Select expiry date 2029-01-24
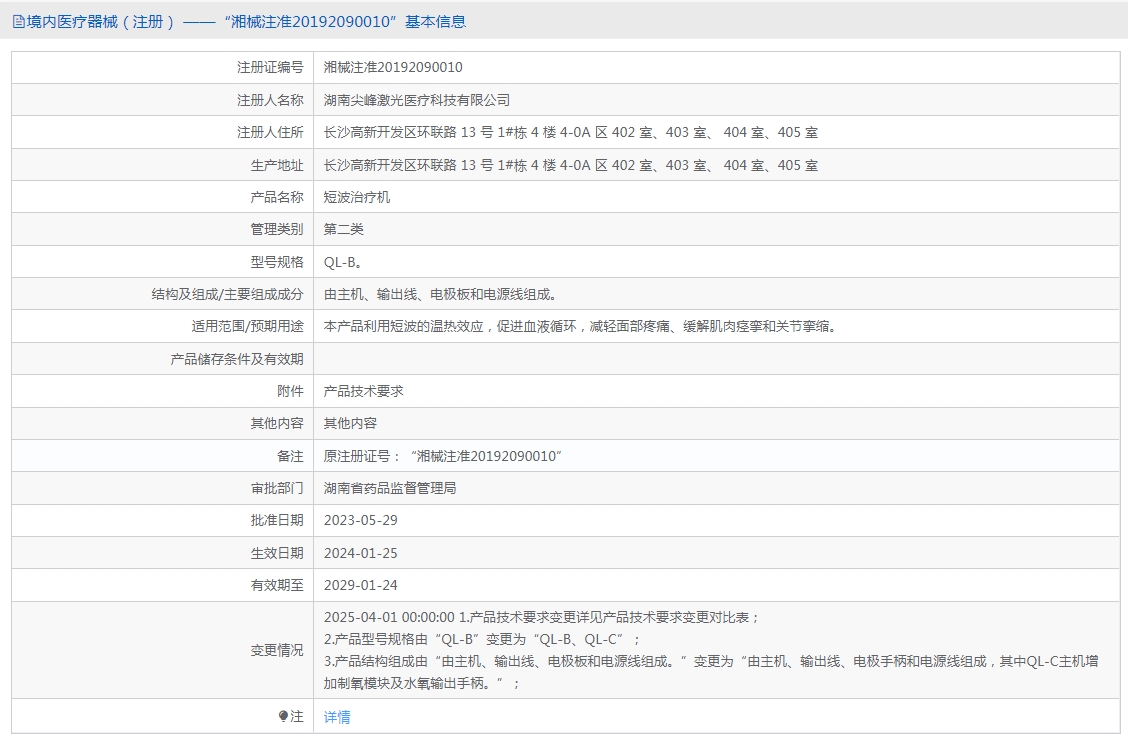1128x744 pixels. point(360,586)
